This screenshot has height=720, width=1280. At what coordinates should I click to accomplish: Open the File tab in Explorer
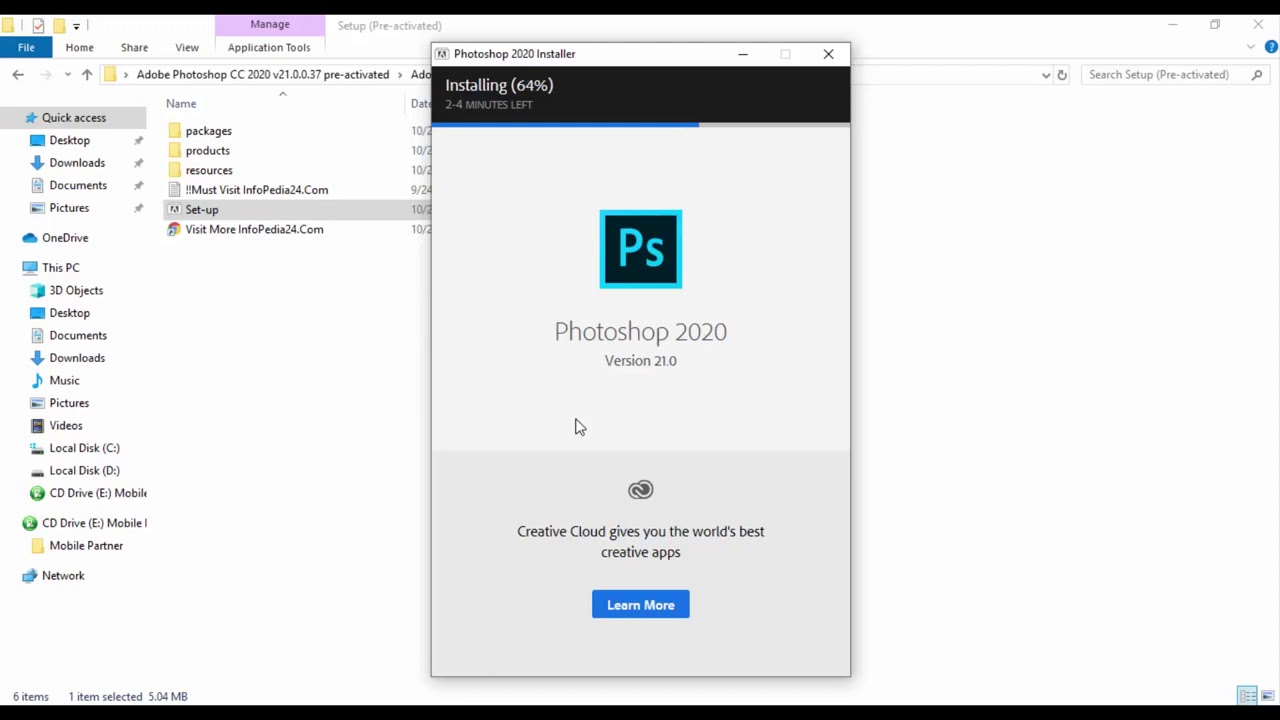click(26, 47)
